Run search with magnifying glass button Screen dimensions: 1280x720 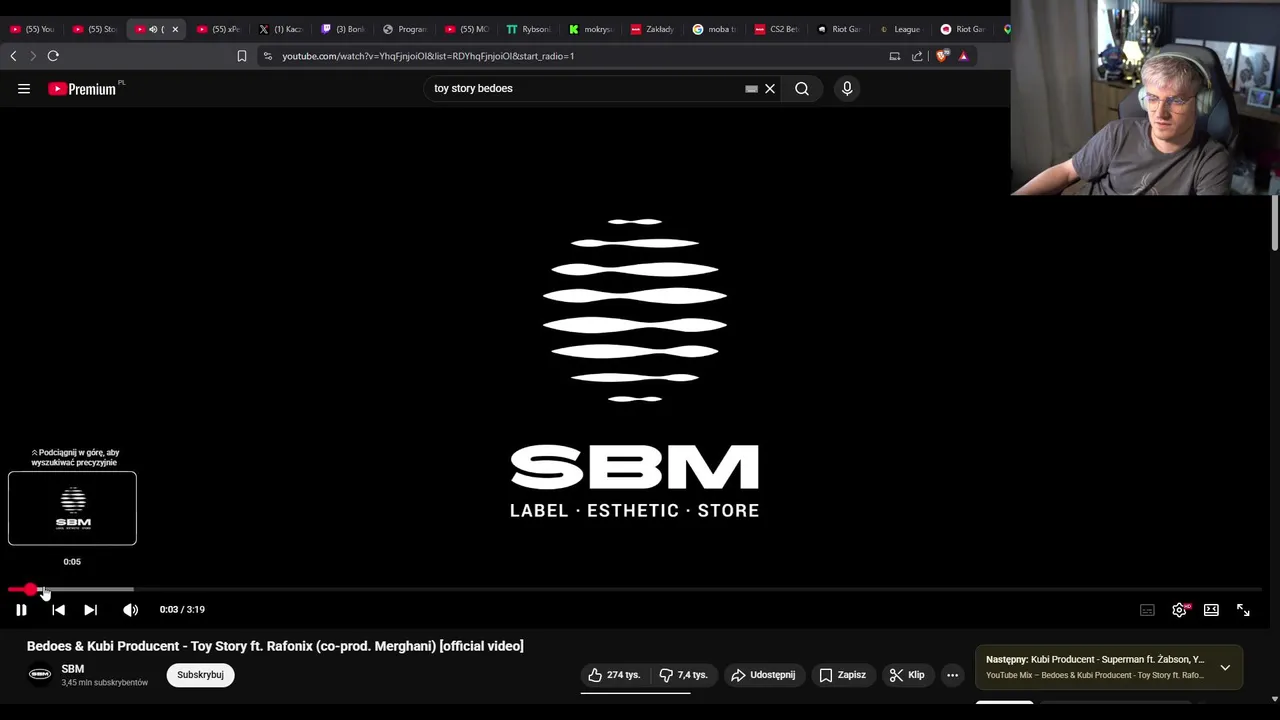tap(802, 89)
